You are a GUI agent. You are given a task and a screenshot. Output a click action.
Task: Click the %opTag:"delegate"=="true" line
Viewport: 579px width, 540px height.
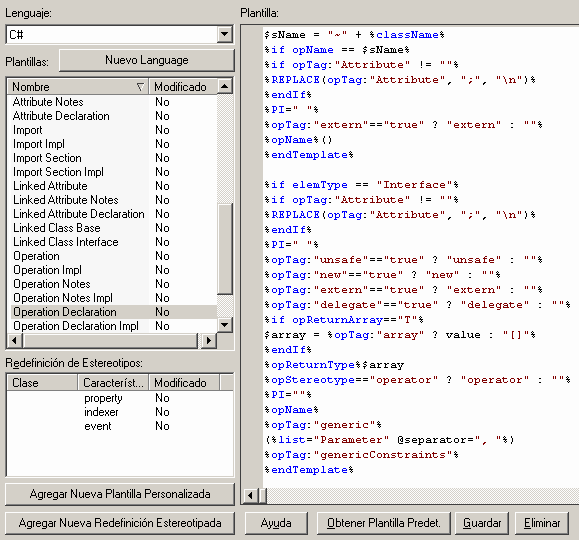pos(418,305)
